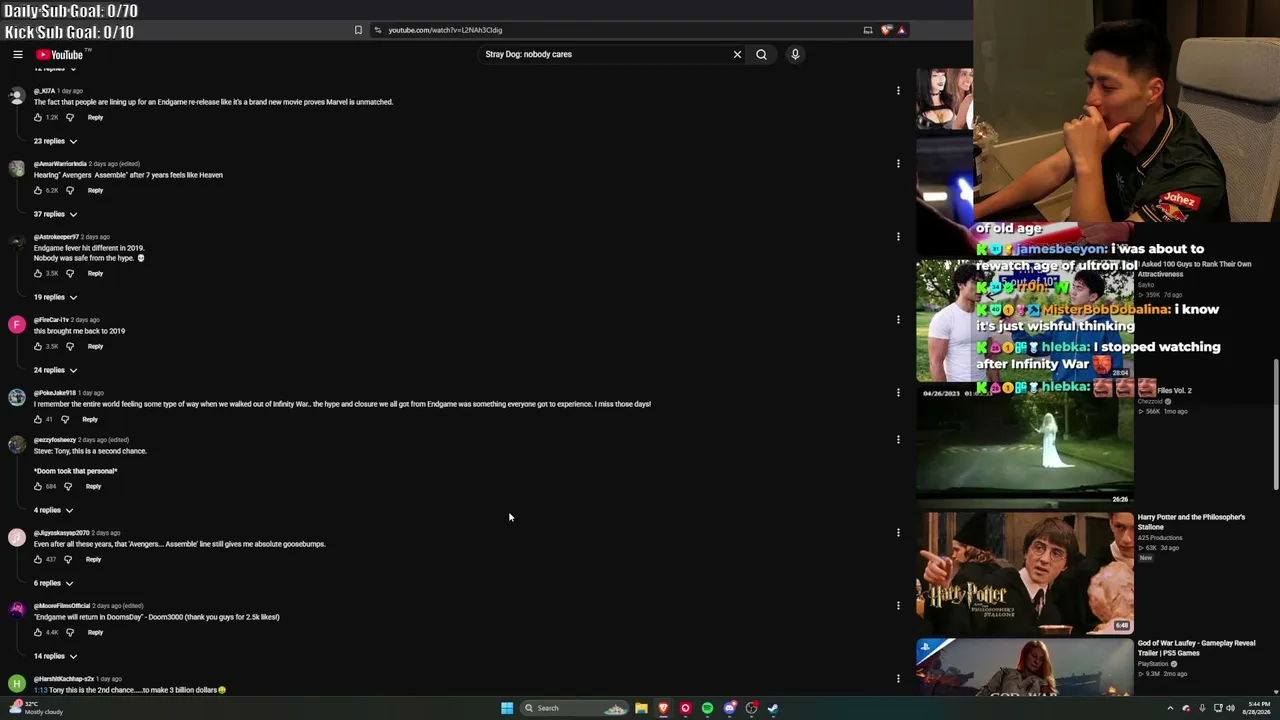This screenshot has width=1280, height=720.
Task: Dislike the @Astrokeeper97 comment
Action: point(70,273)
